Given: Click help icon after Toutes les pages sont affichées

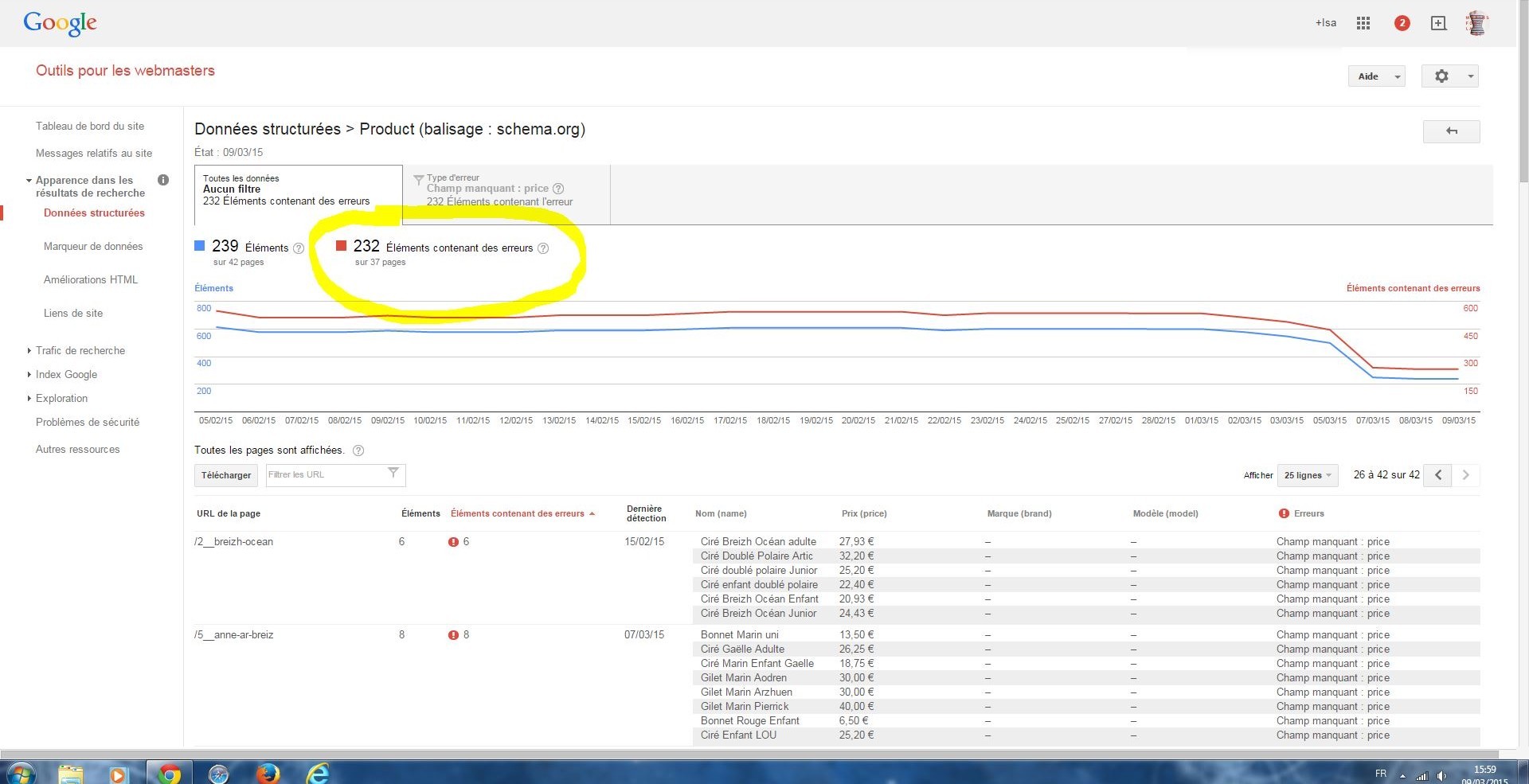Looking at the screenshot, I should [x=358, y=451].
